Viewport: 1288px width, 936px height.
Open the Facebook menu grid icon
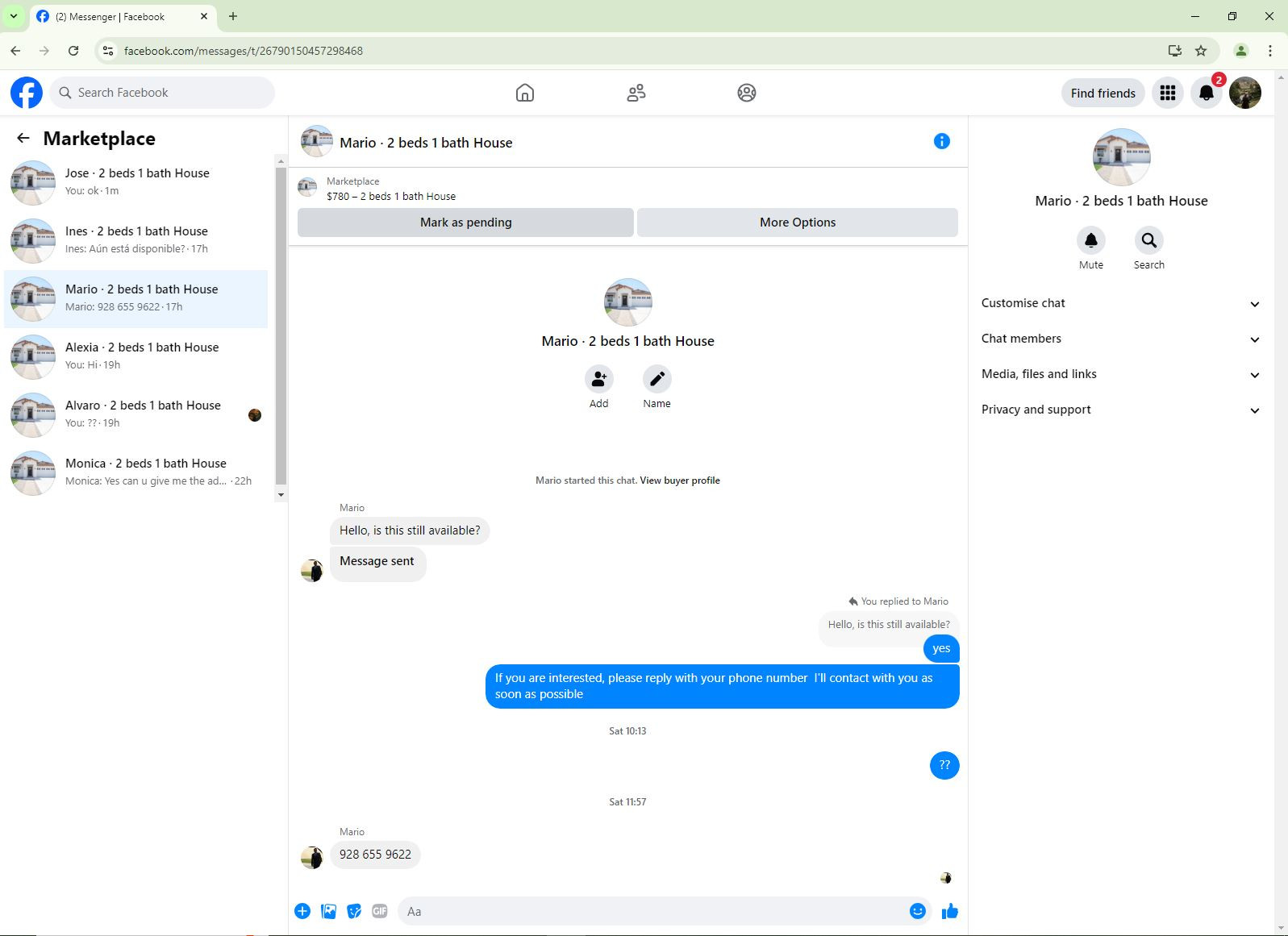click(x=1168, y=93)
